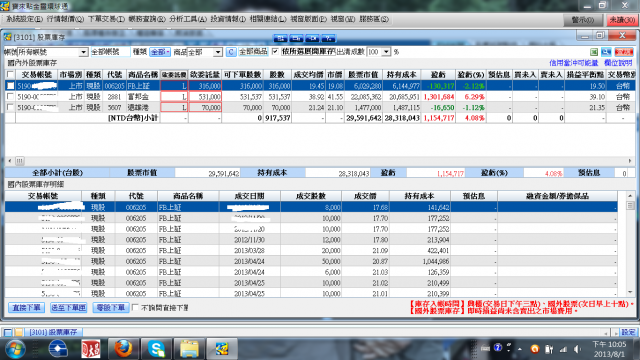Click the orange circular tray icon
The height and width of the screenshot is (360, 640).
(534, 349)
